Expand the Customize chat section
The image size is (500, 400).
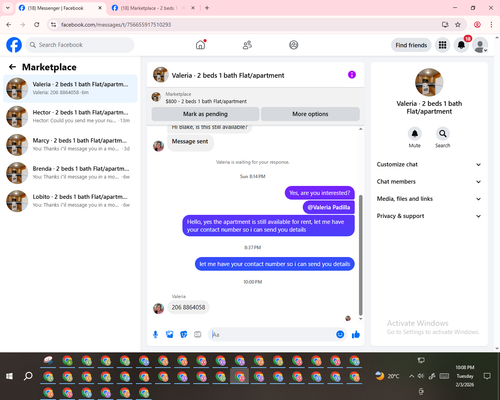(x=429, y=164)
